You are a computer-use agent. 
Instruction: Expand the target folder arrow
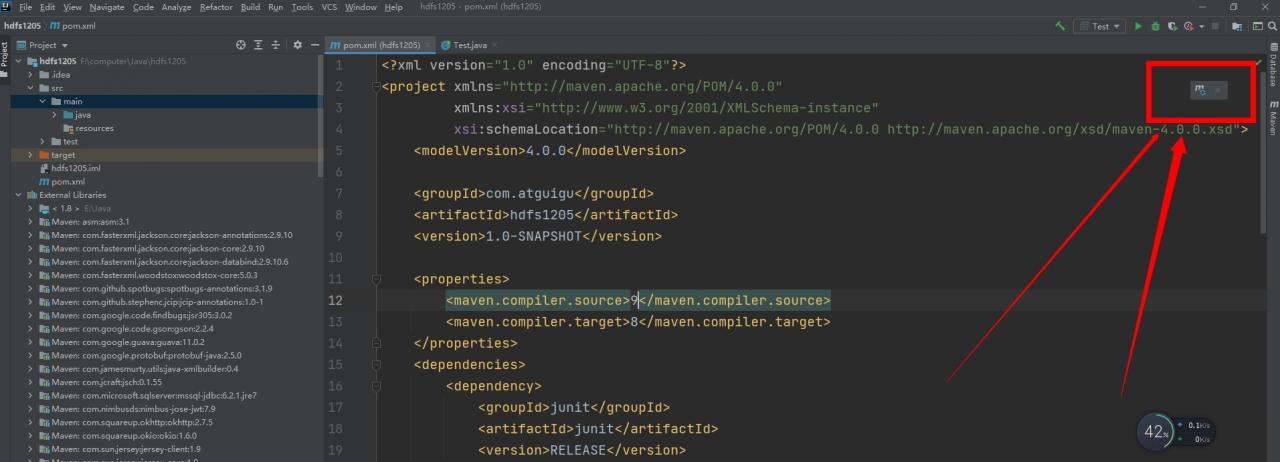[31, 155]
